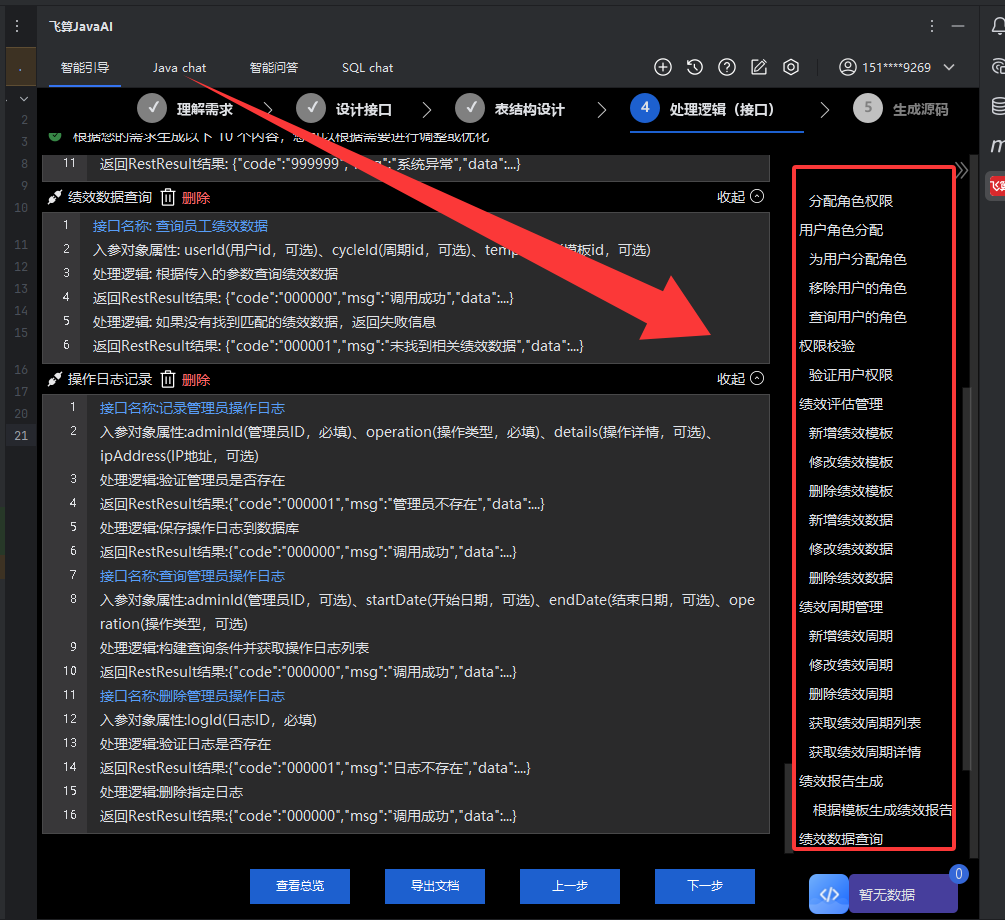Select 绩效周期管理 in the outline
1005x920 pixels.
click(x=841, y=607)
